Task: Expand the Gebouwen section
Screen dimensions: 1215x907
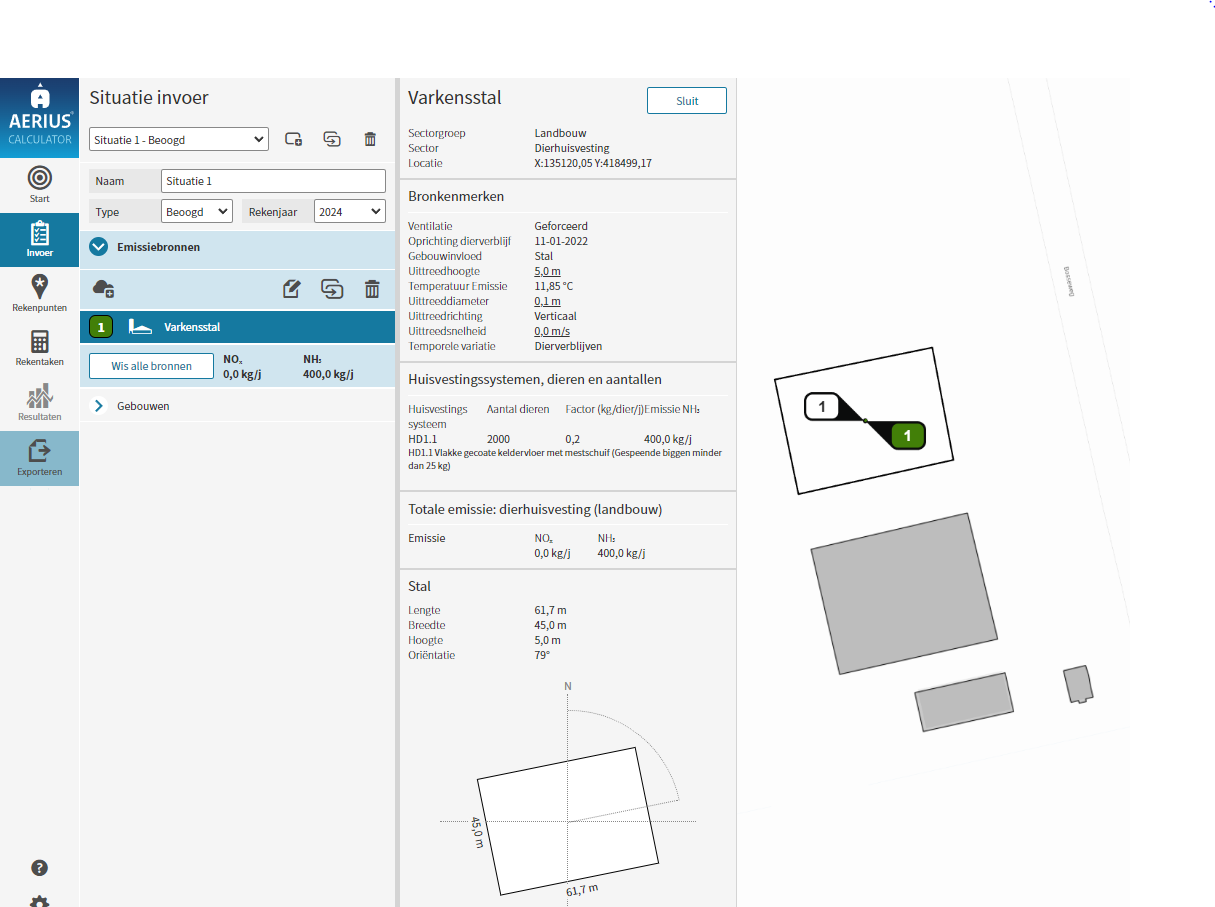Action: (x=98, y=406)
